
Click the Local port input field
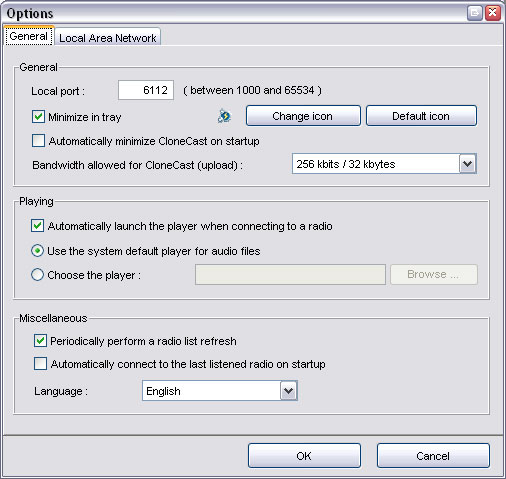(146, 90)
